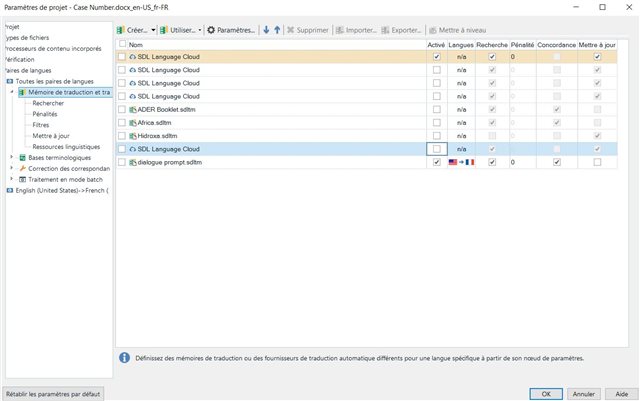Click the Africa.sdltm file icon
Screen dimensions: 640x401
pos(133,123)
